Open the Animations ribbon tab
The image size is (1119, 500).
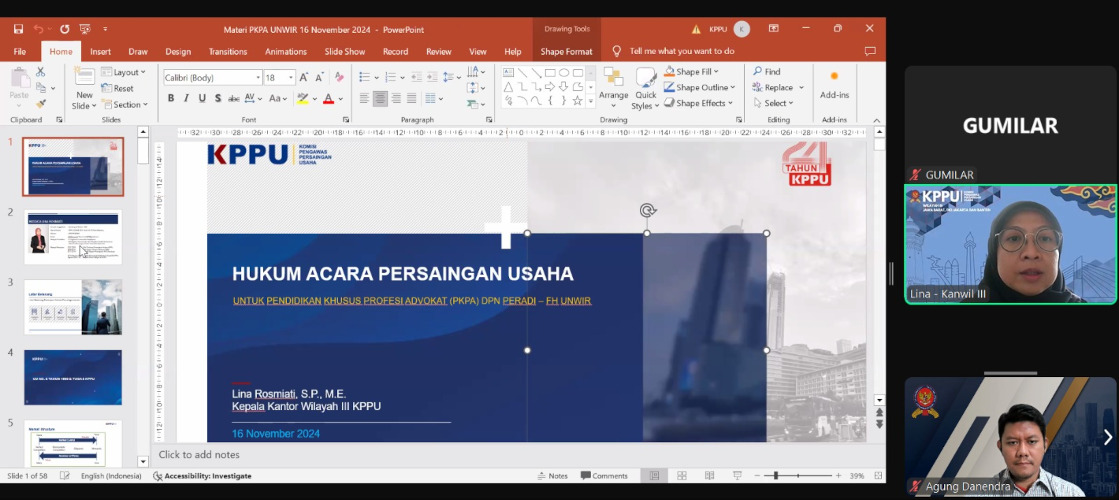[285, 51]
